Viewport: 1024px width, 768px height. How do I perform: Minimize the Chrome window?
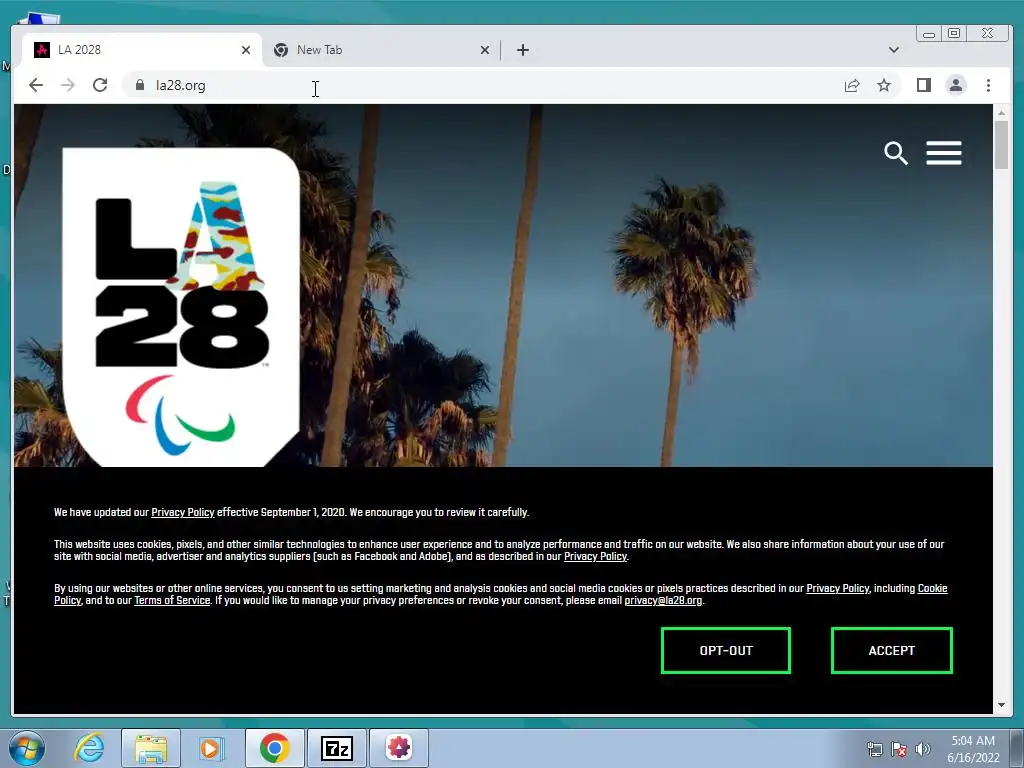pyautogui.click(x=929, y=33)
